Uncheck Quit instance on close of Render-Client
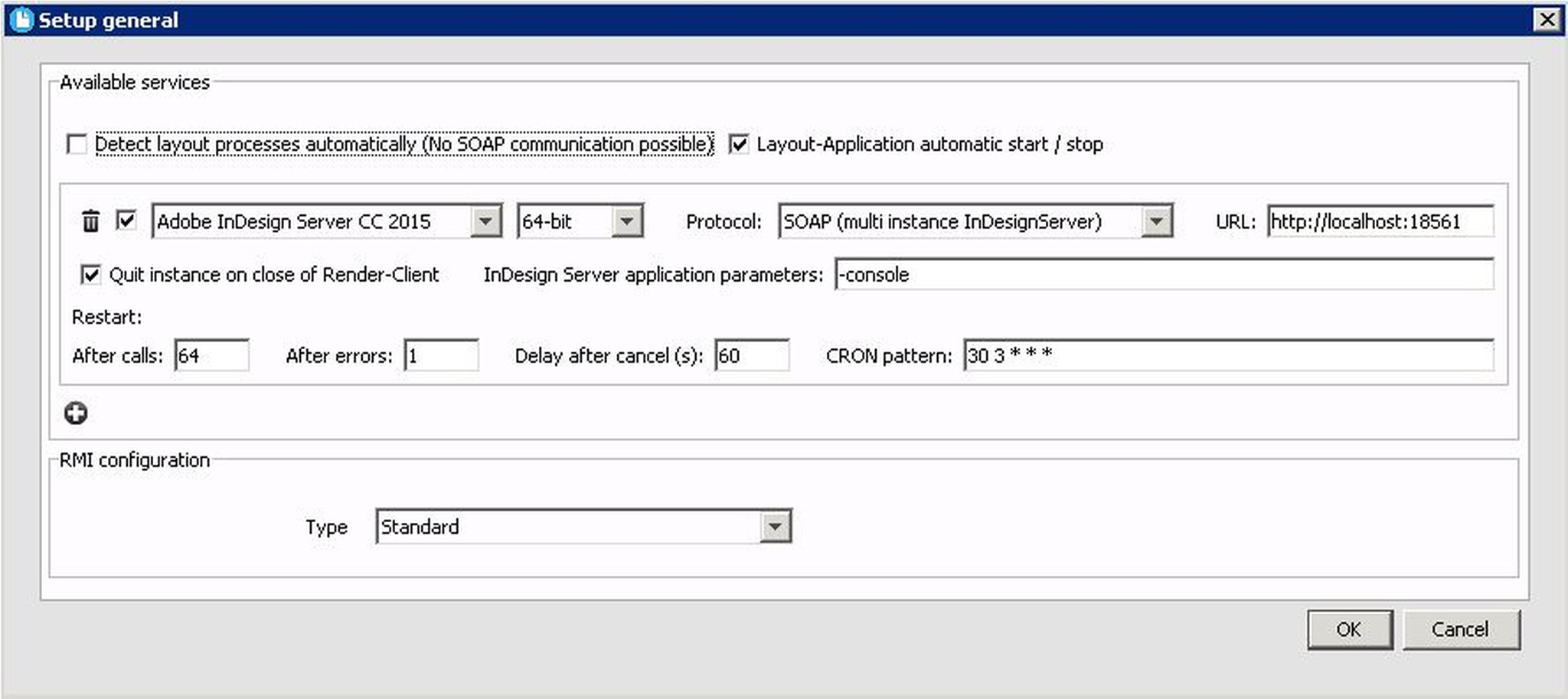The height and width of the screenshot is (699, 1568). (90, 275)
